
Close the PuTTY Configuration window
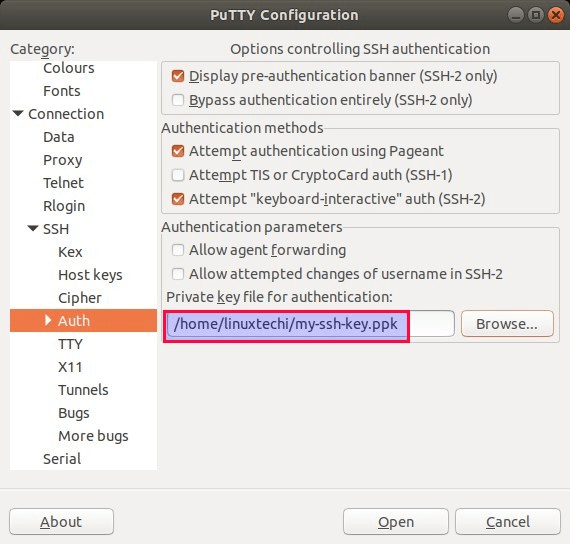pos(556,15)
